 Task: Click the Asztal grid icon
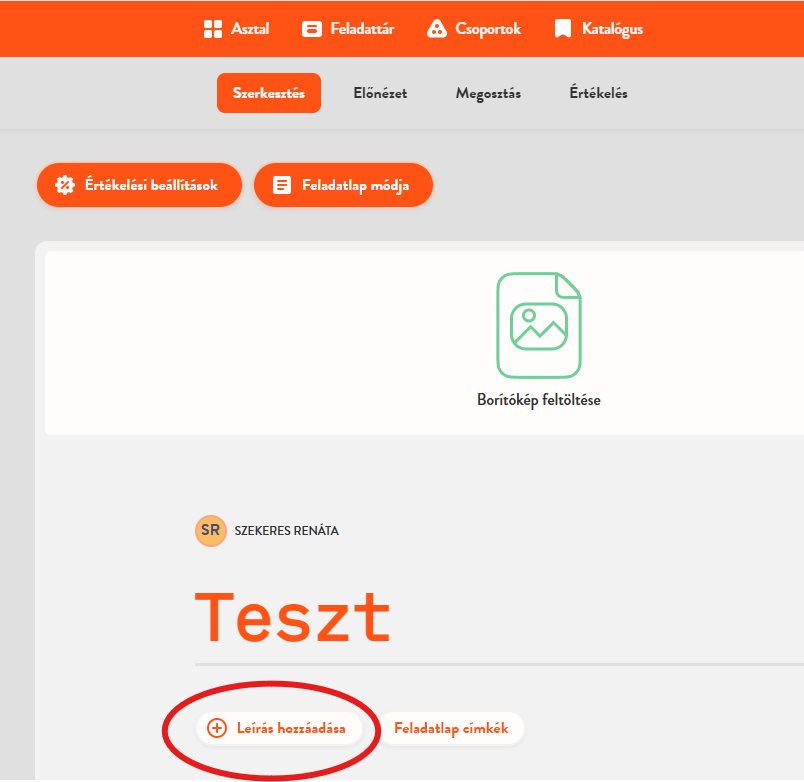[212, 29]
